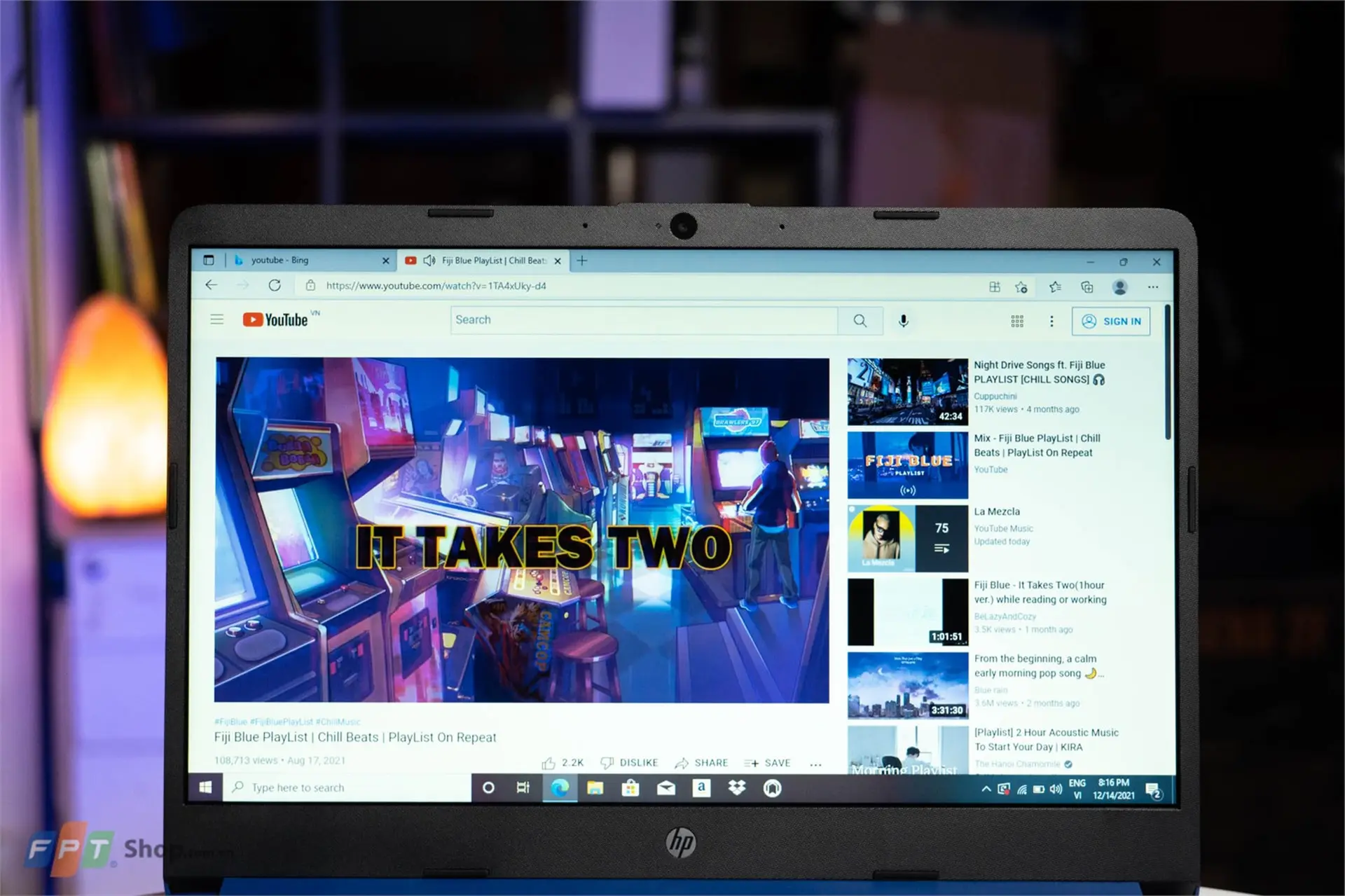Open Night Drive Songs video thumbnail

[x=908, y=392]
